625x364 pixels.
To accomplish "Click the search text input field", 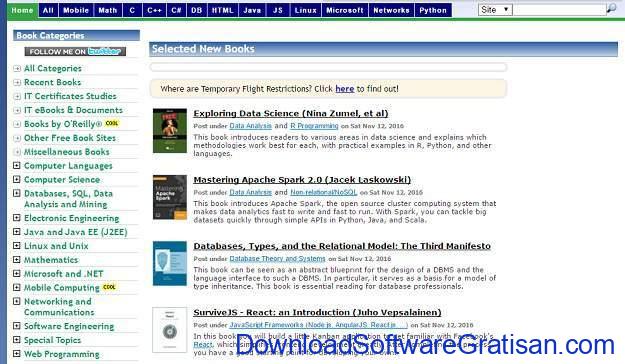I will tap(559, 10).
